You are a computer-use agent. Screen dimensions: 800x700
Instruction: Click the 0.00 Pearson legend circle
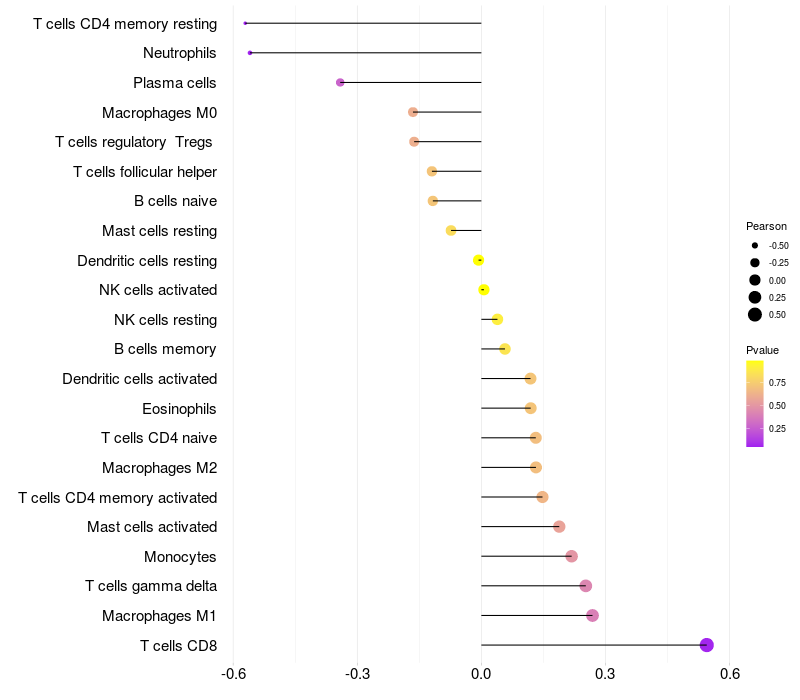[x=755, y=280]
